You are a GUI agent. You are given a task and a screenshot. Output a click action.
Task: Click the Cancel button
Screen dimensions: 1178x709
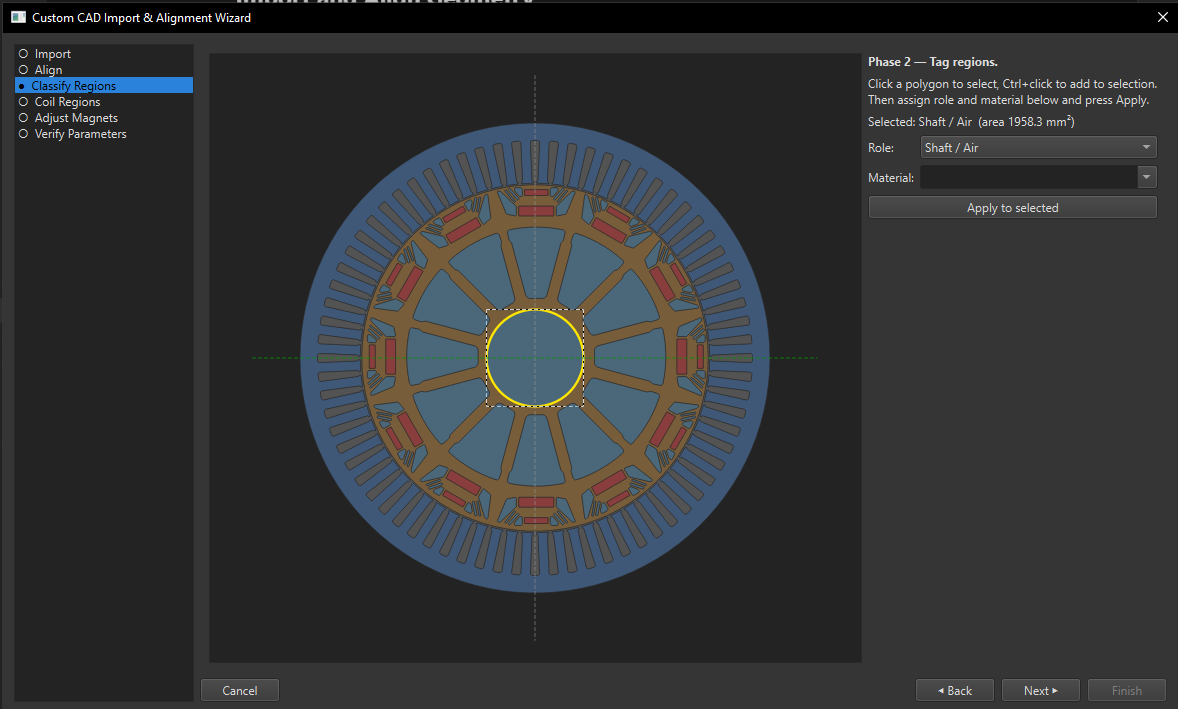[240, 690]
